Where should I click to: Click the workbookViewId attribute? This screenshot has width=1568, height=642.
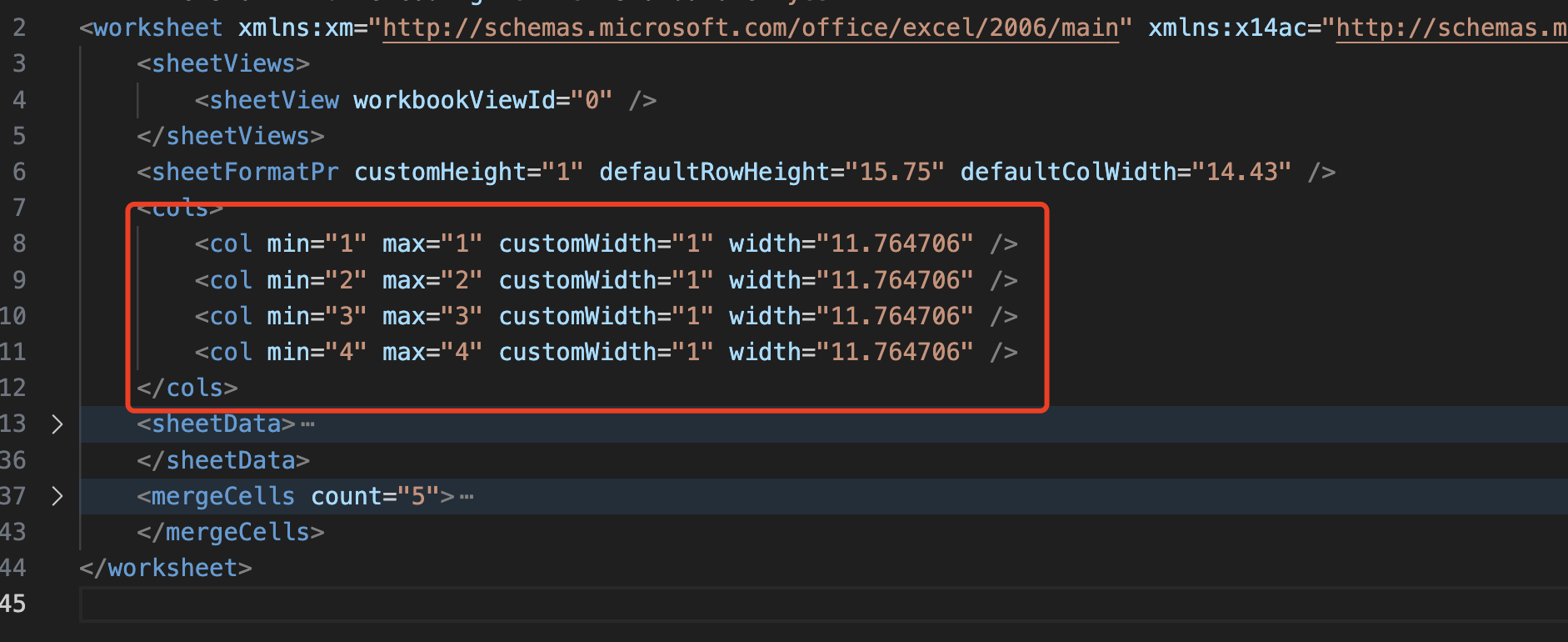(x=454, y=100)
